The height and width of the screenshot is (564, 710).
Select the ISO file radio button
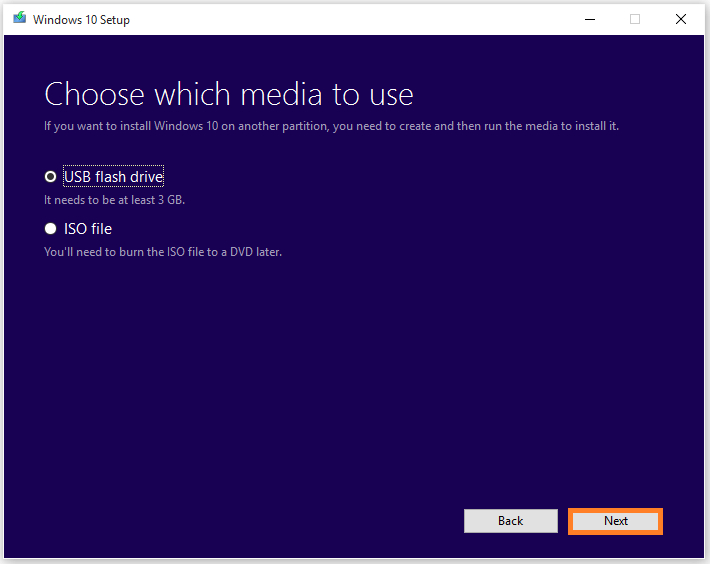50,229
